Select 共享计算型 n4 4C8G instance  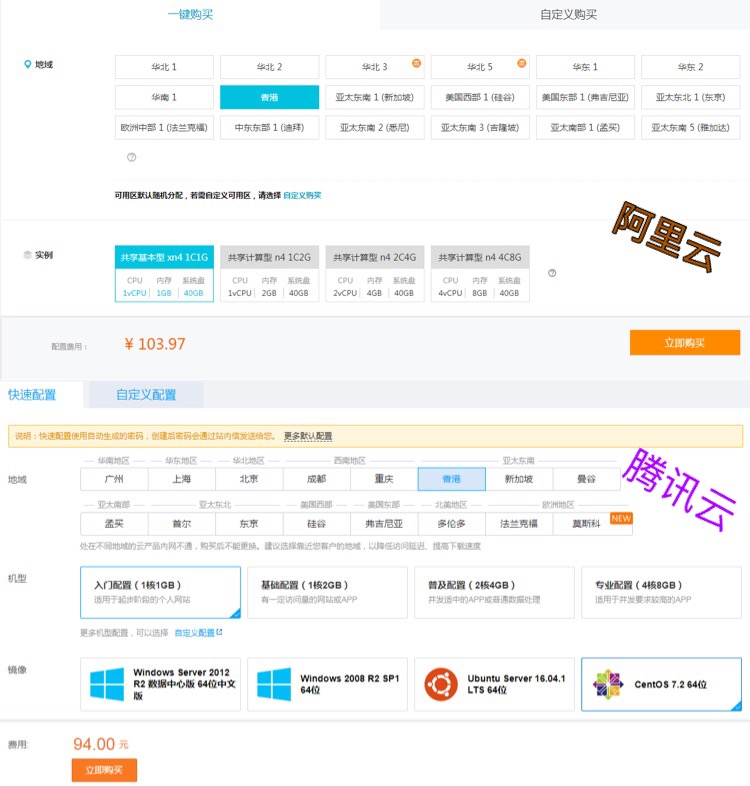coord(480,274)
